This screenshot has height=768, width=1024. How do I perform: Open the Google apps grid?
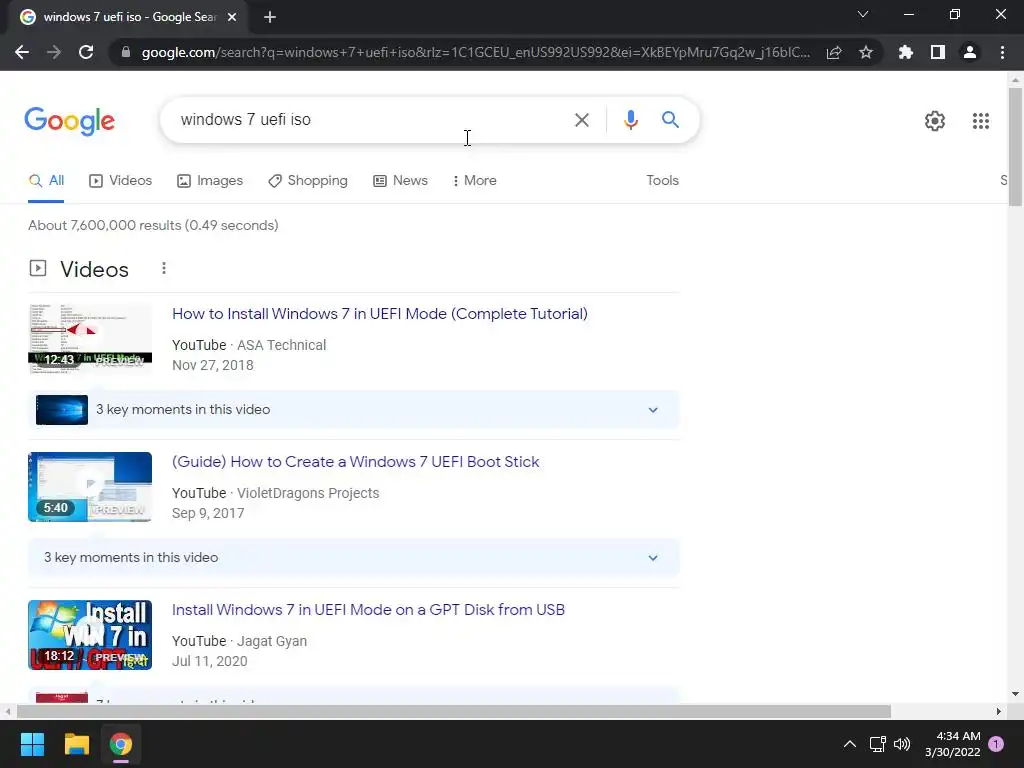click(980, 121)
